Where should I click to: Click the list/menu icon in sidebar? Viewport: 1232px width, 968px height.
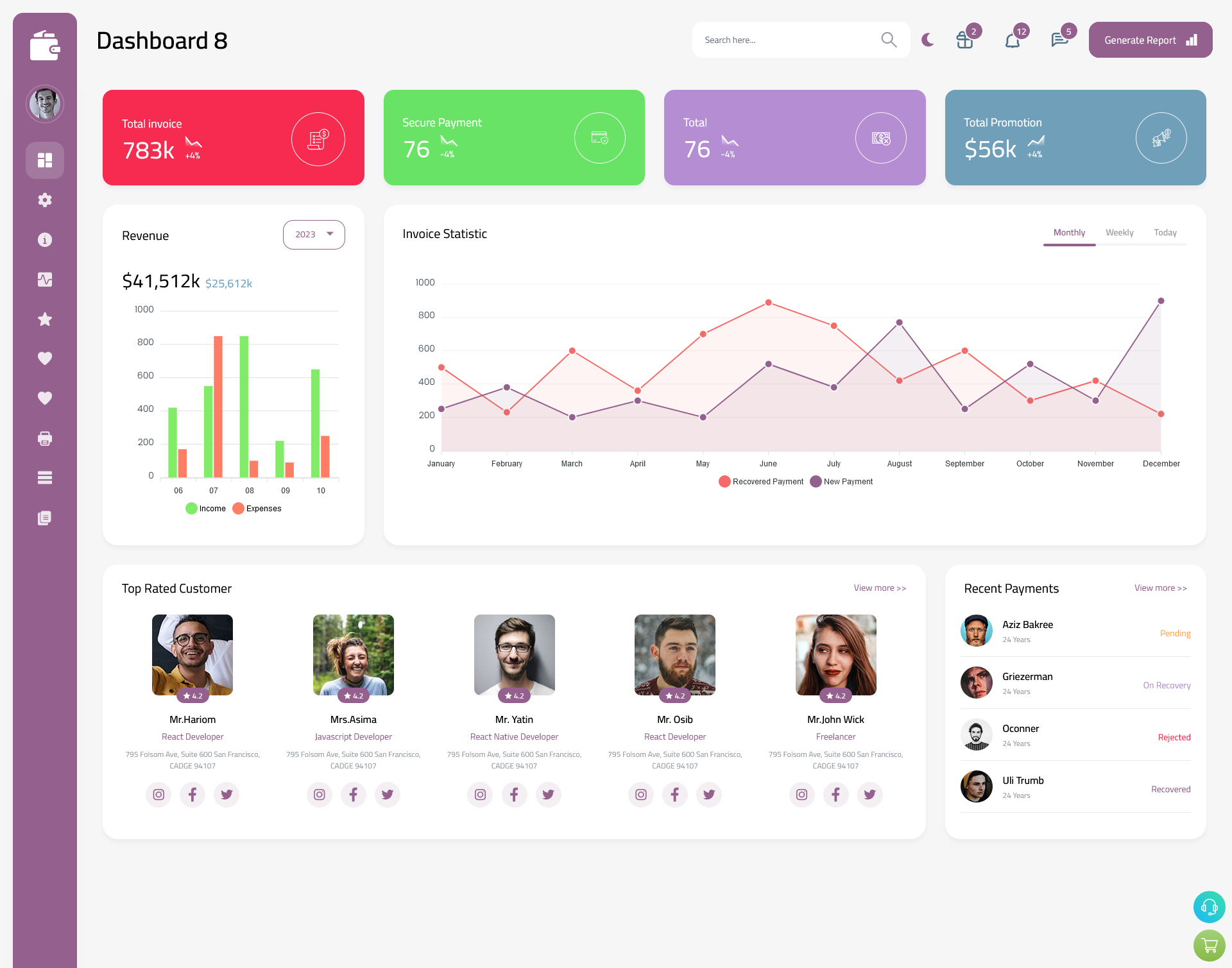(44, 477)
